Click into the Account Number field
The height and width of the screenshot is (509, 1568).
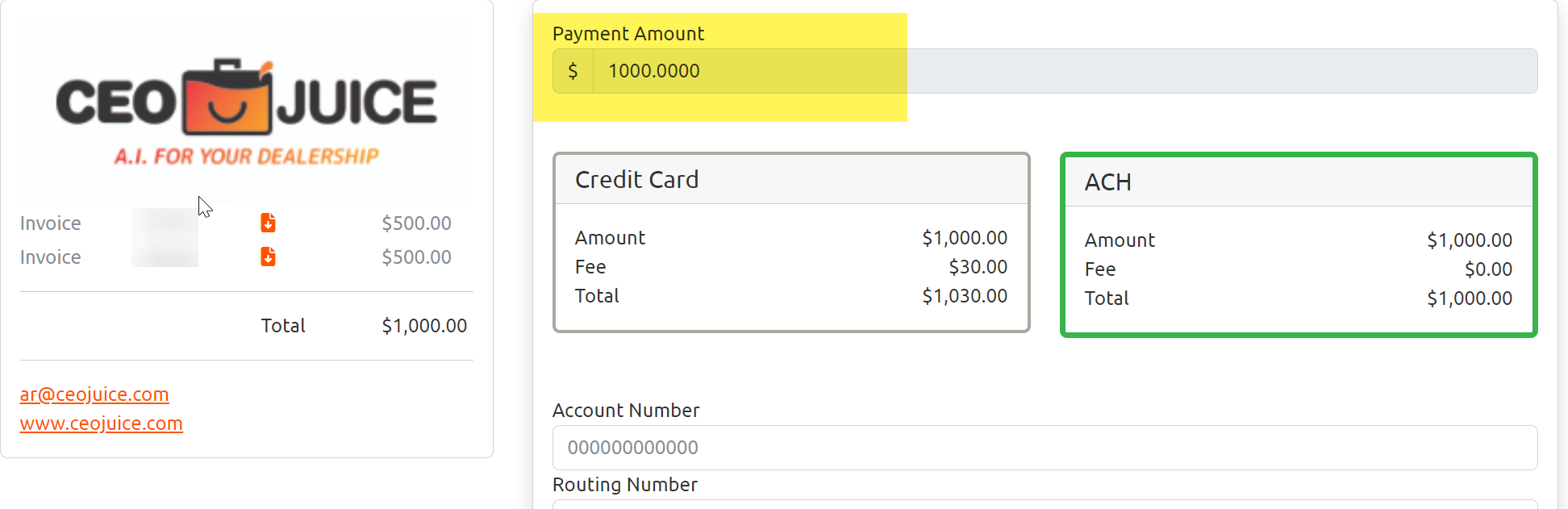coord(1045,448)
